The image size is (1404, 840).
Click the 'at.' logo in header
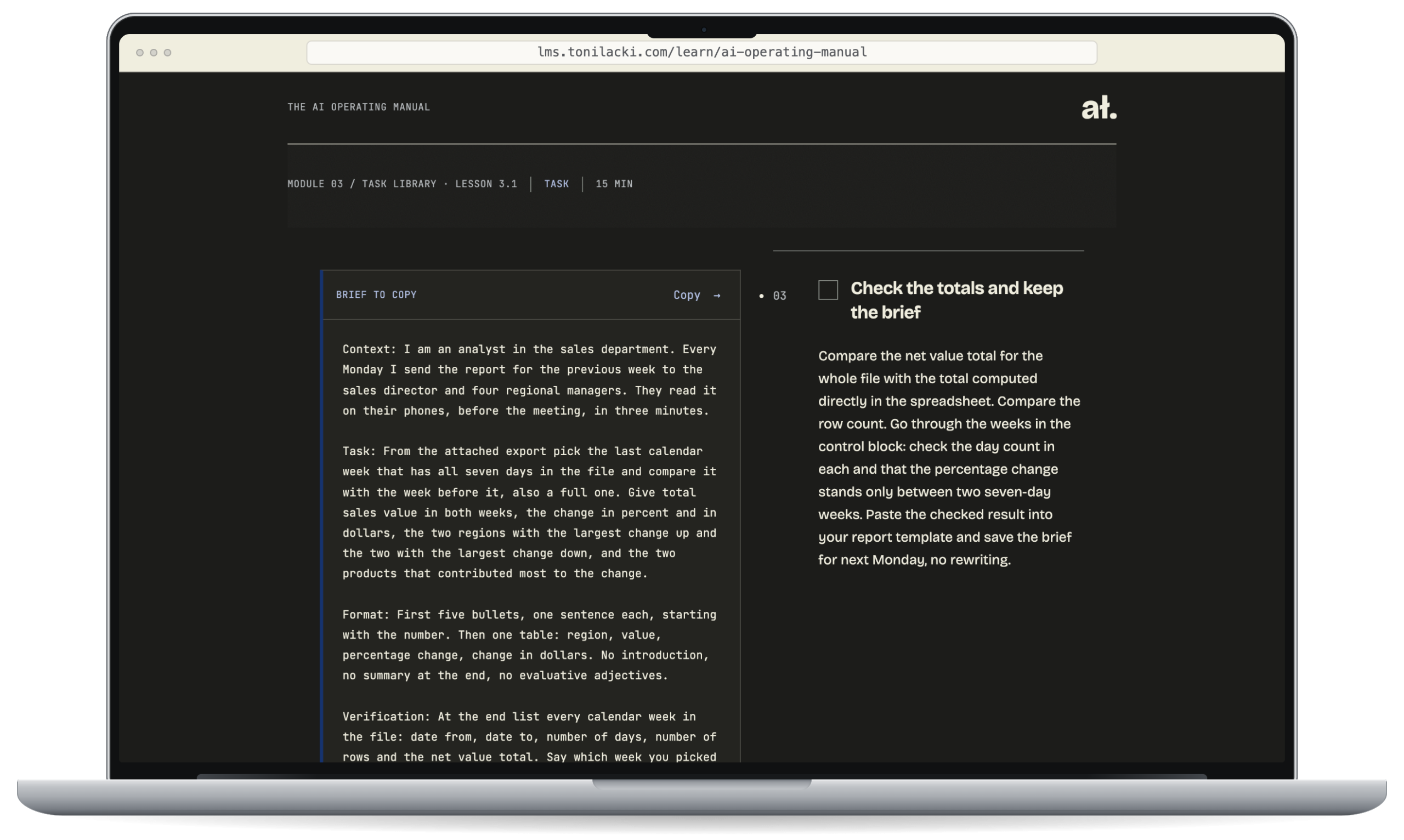coord(1099,107)
